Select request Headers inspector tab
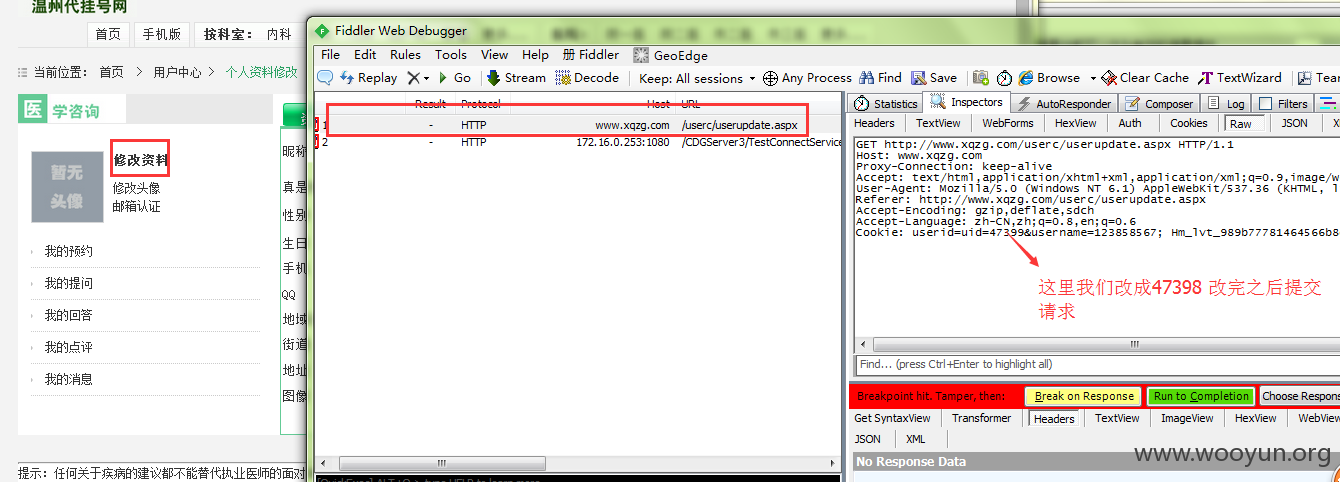 pos(874,123)
